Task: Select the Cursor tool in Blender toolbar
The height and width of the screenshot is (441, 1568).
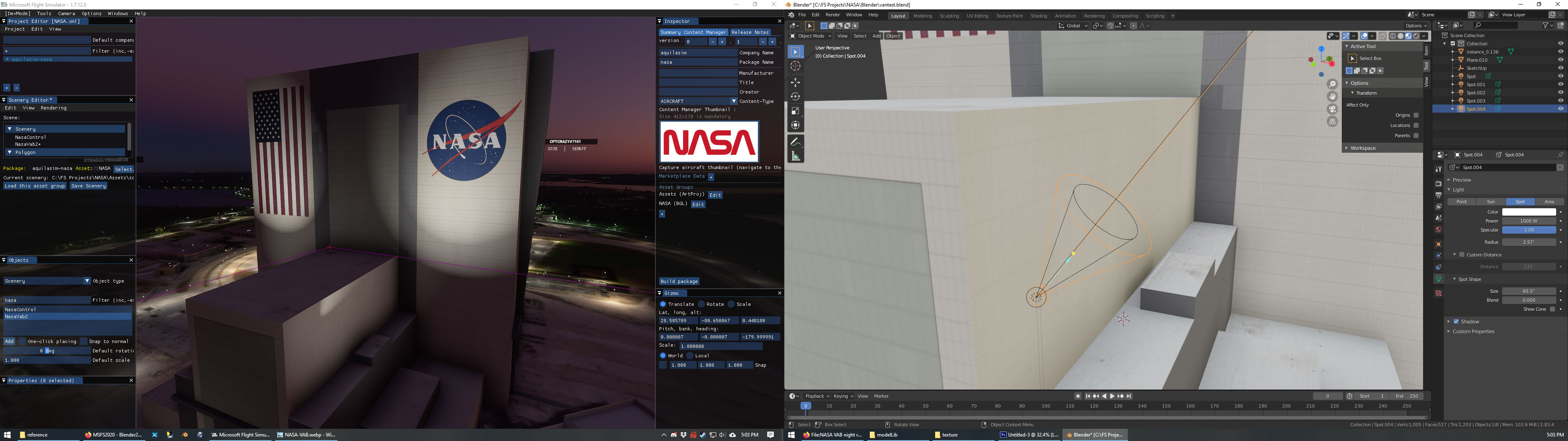Action: pos(795,66)
